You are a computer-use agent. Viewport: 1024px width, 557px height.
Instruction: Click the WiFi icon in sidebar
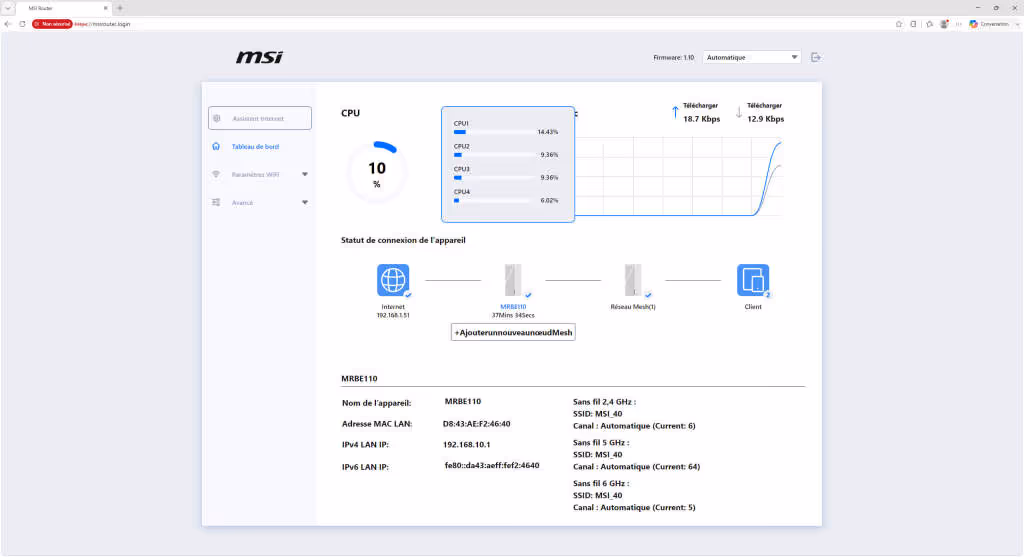(216, 174)
